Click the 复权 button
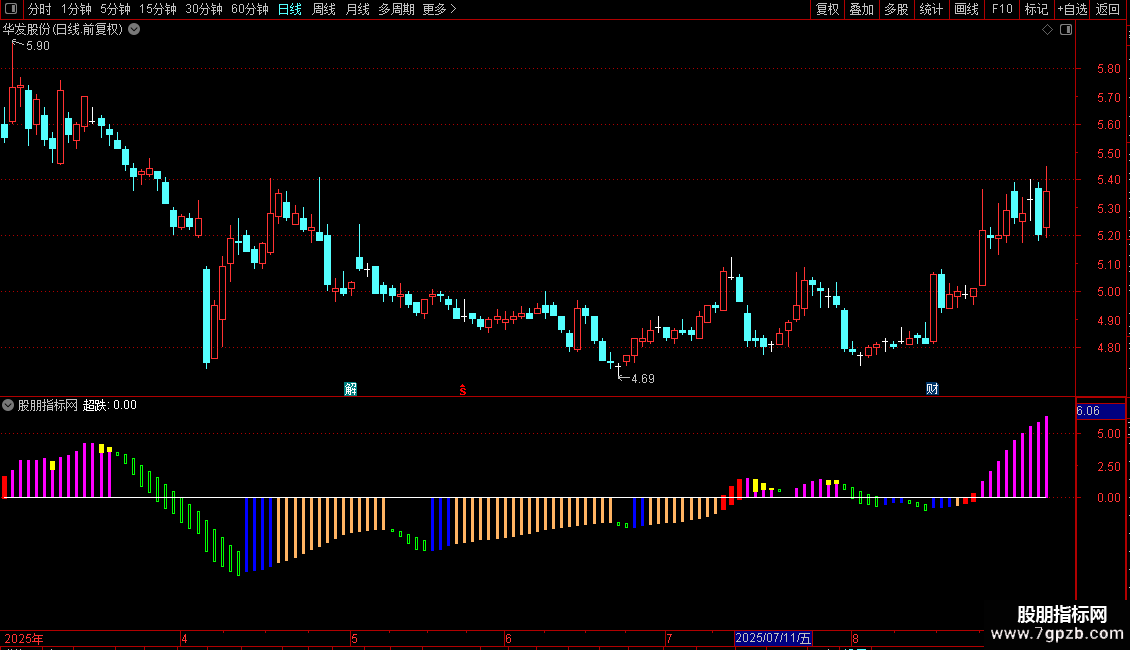 coord(827,9)
